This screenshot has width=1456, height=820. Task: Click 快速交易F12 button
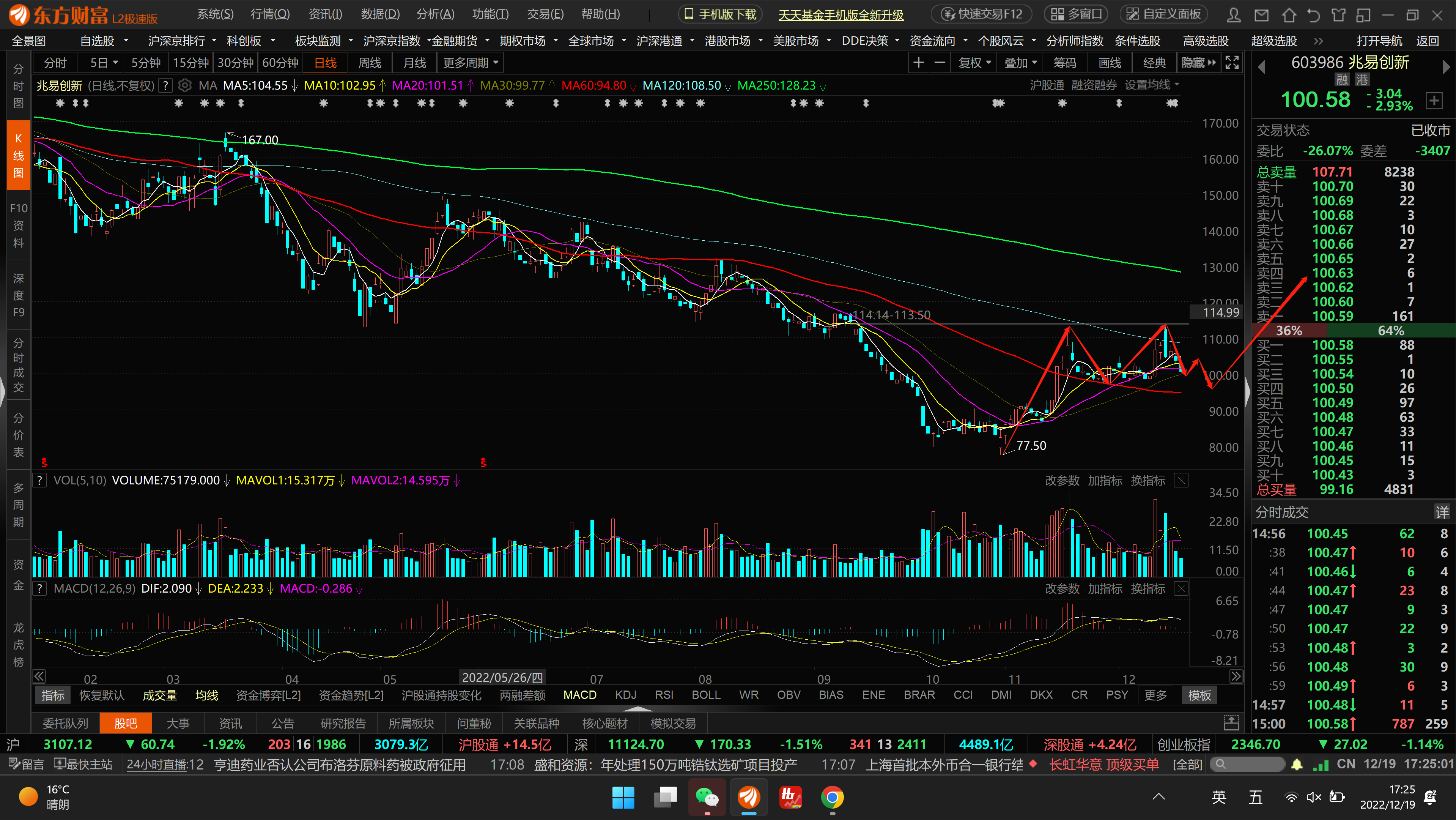pos(982,14)
